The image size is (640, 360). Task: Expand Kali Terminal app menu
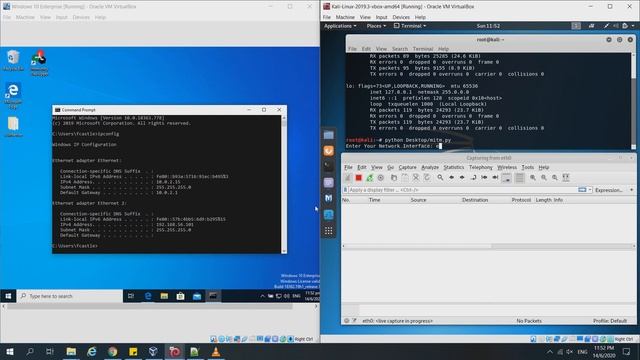click(x=410, y=26)
